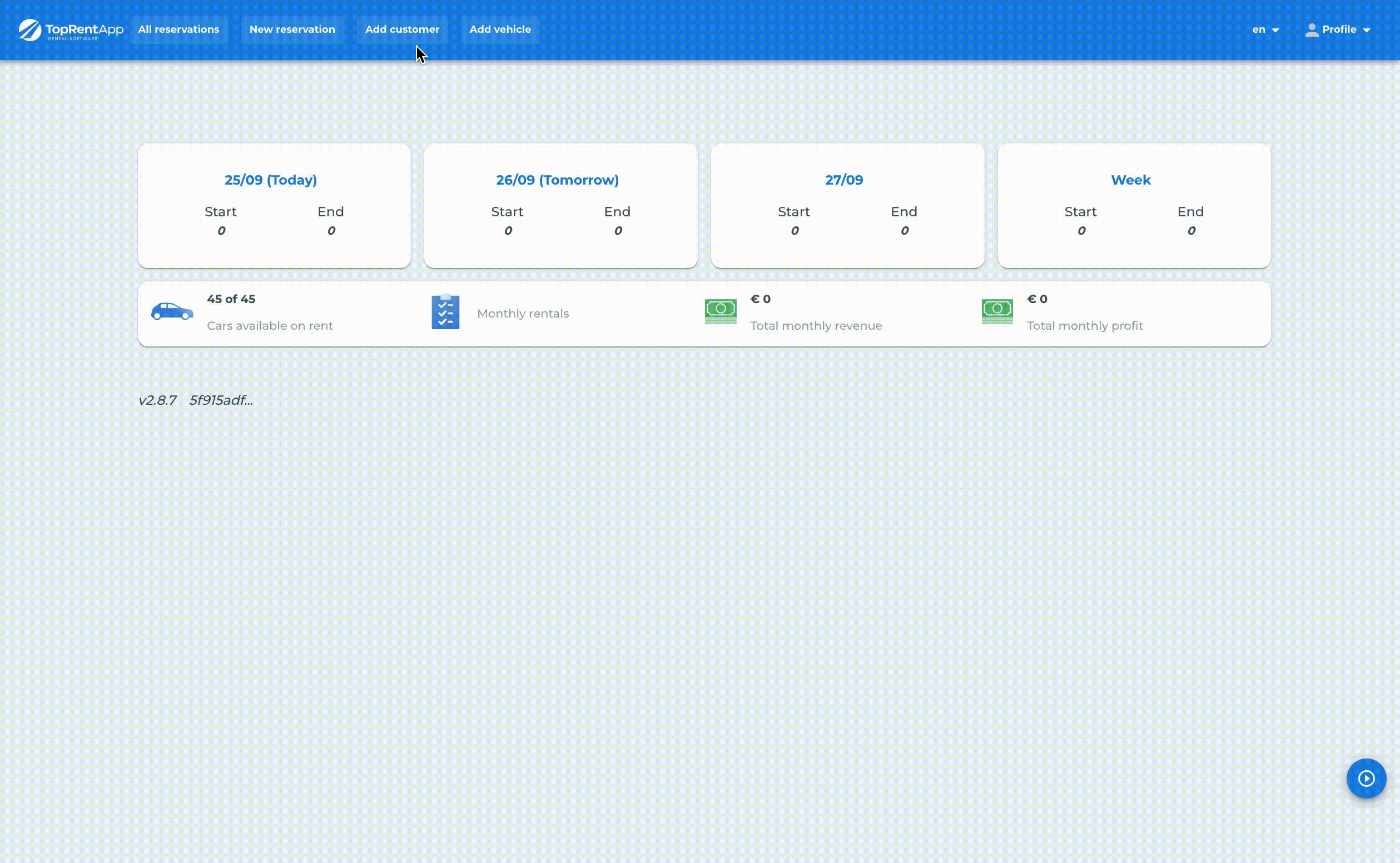
Task: Click the Profile user avatar icon
Action: coord(1312,29)
